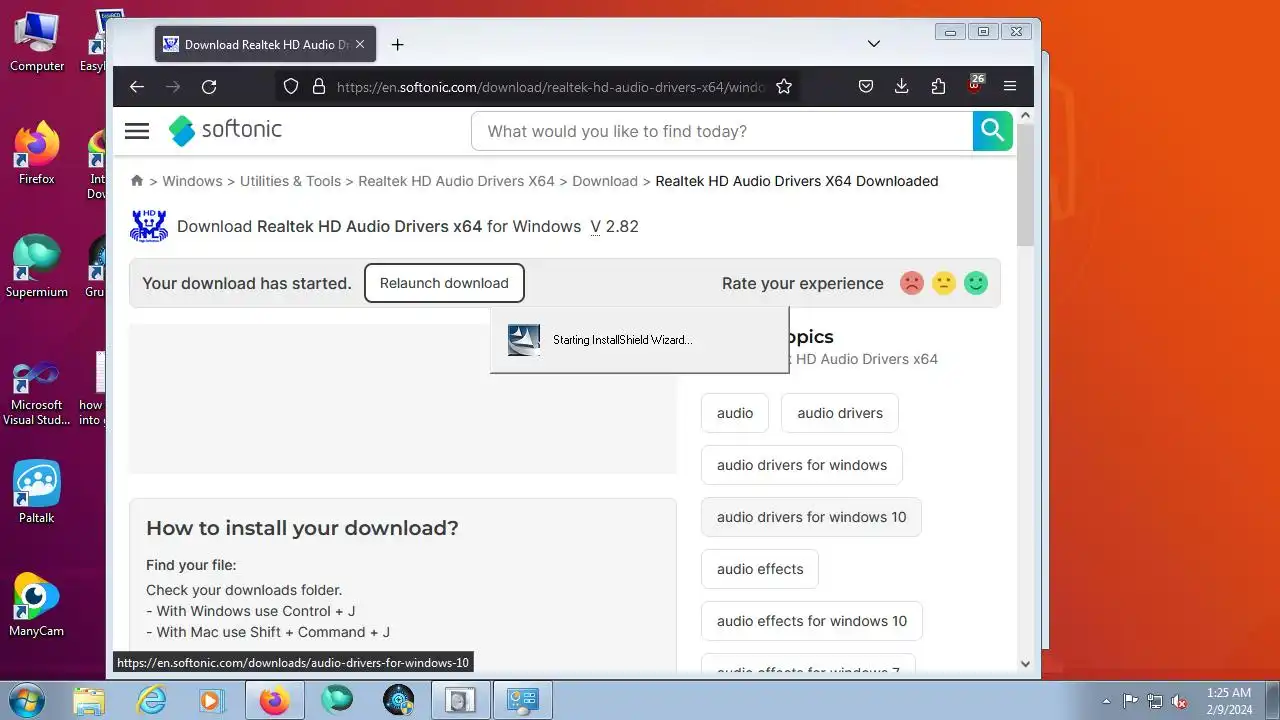The height and width of the screenshot is (720, 1280).
Task: Rate experience with the red sad face
Action: [911, 283]
